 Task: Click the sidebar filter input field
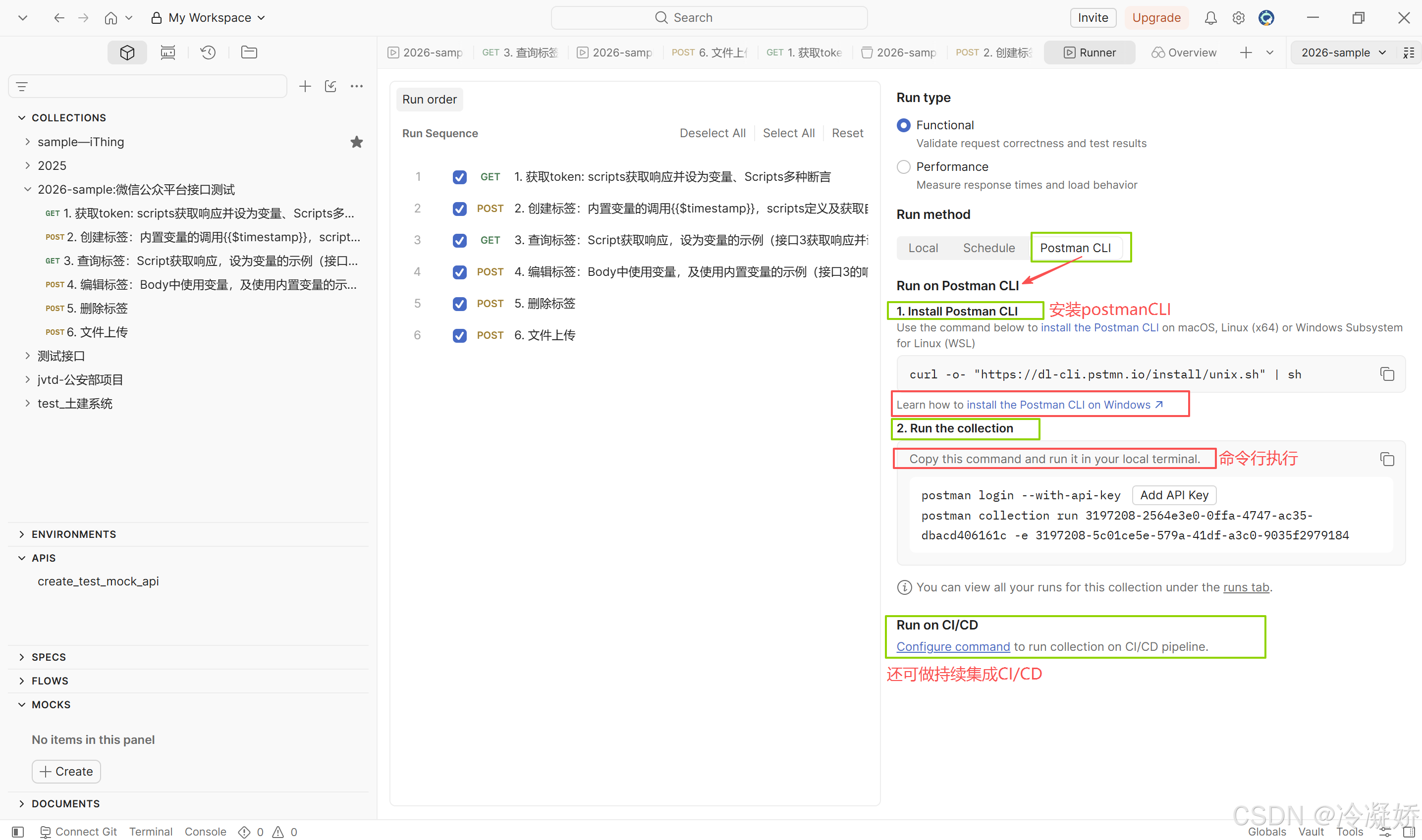pyautogui.click(x=148, y=87)
